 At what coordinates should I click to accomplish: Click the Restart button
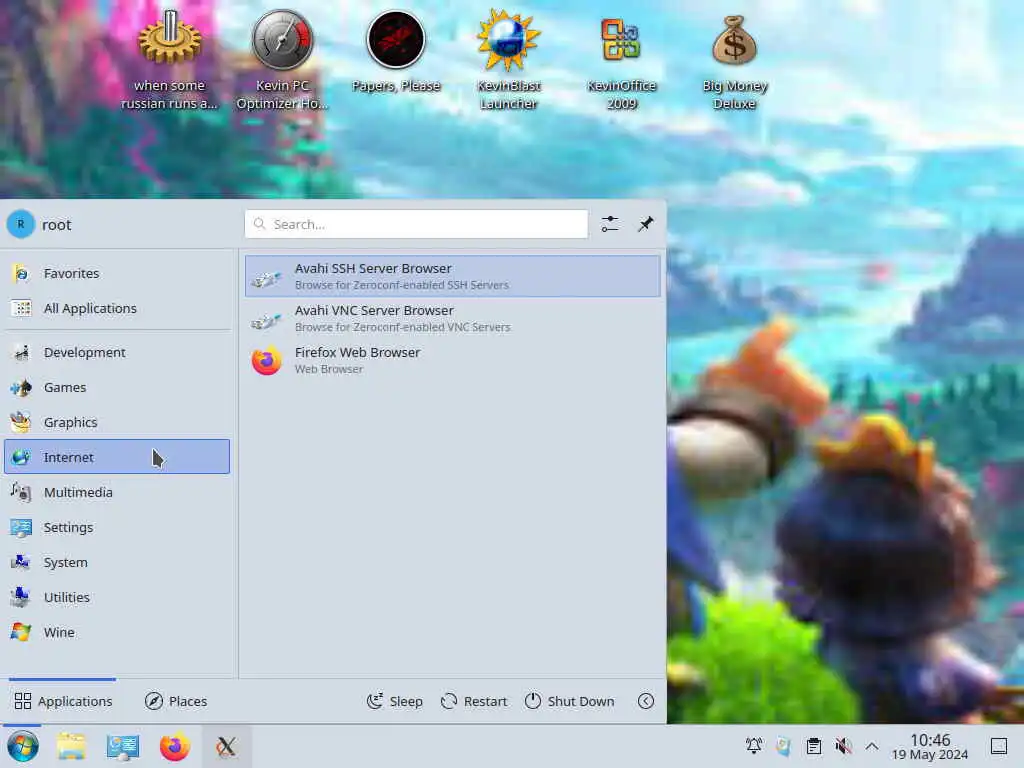click(473, 701)
